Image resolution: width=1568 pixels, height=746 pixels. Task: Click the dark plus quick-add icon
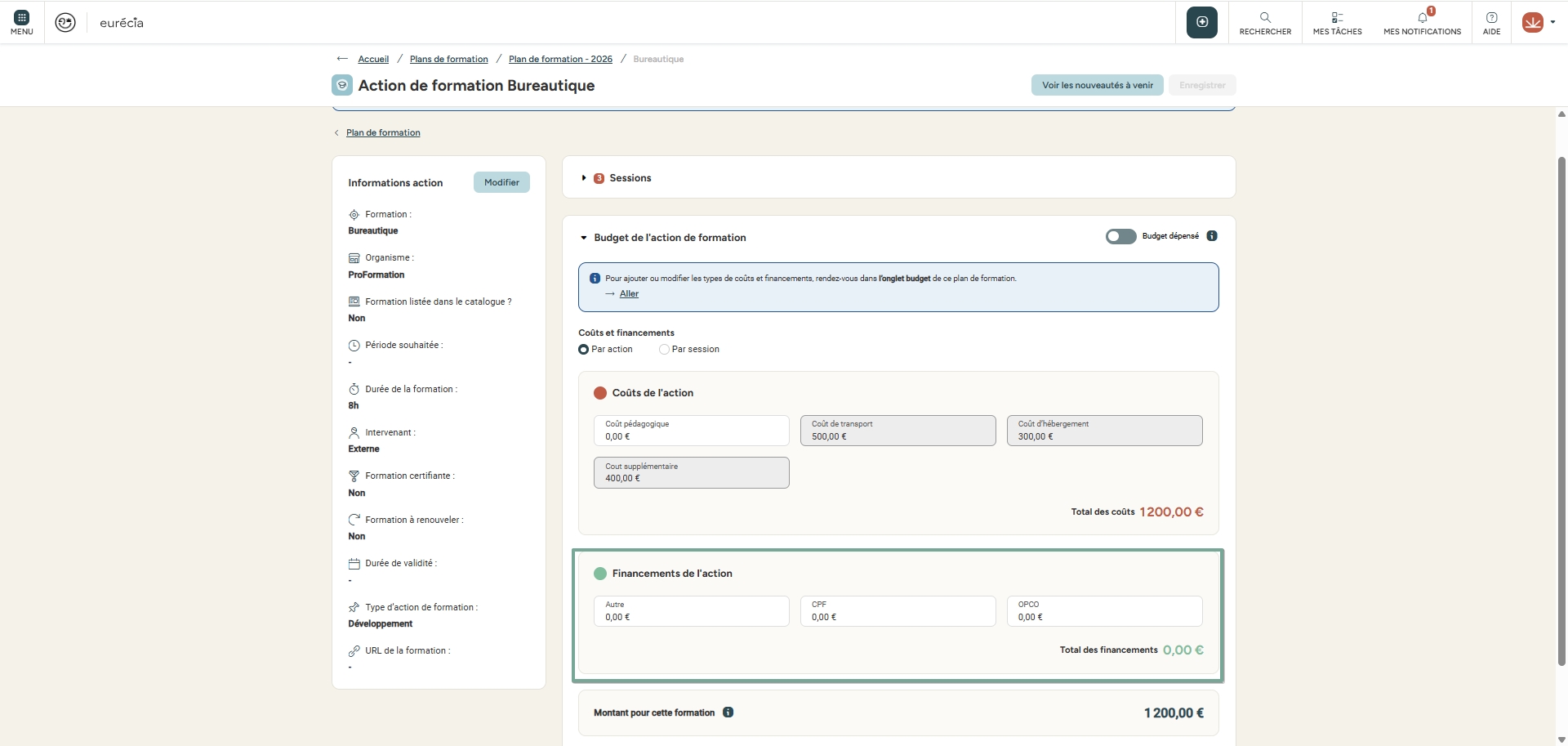pyautogui.click(x=1201, y=22)
